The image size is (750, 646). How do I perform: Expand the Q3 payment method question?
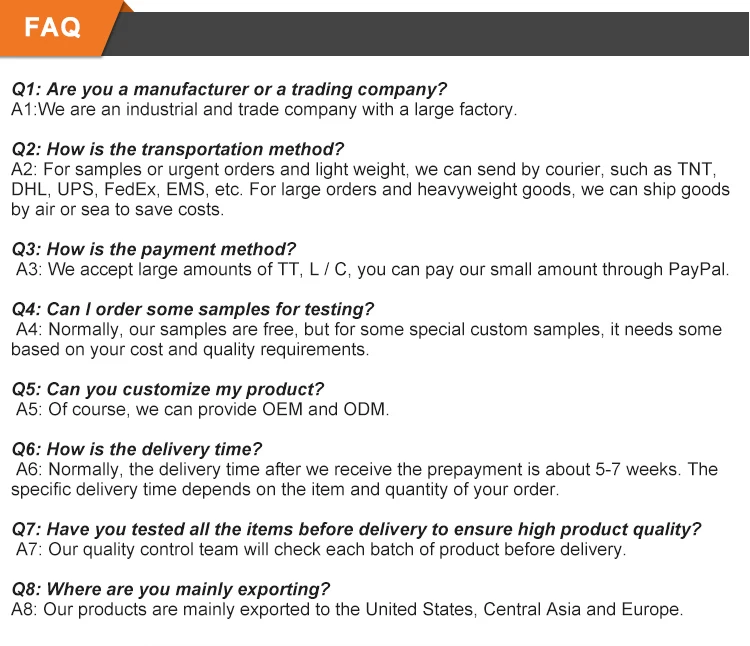[154, 250]
